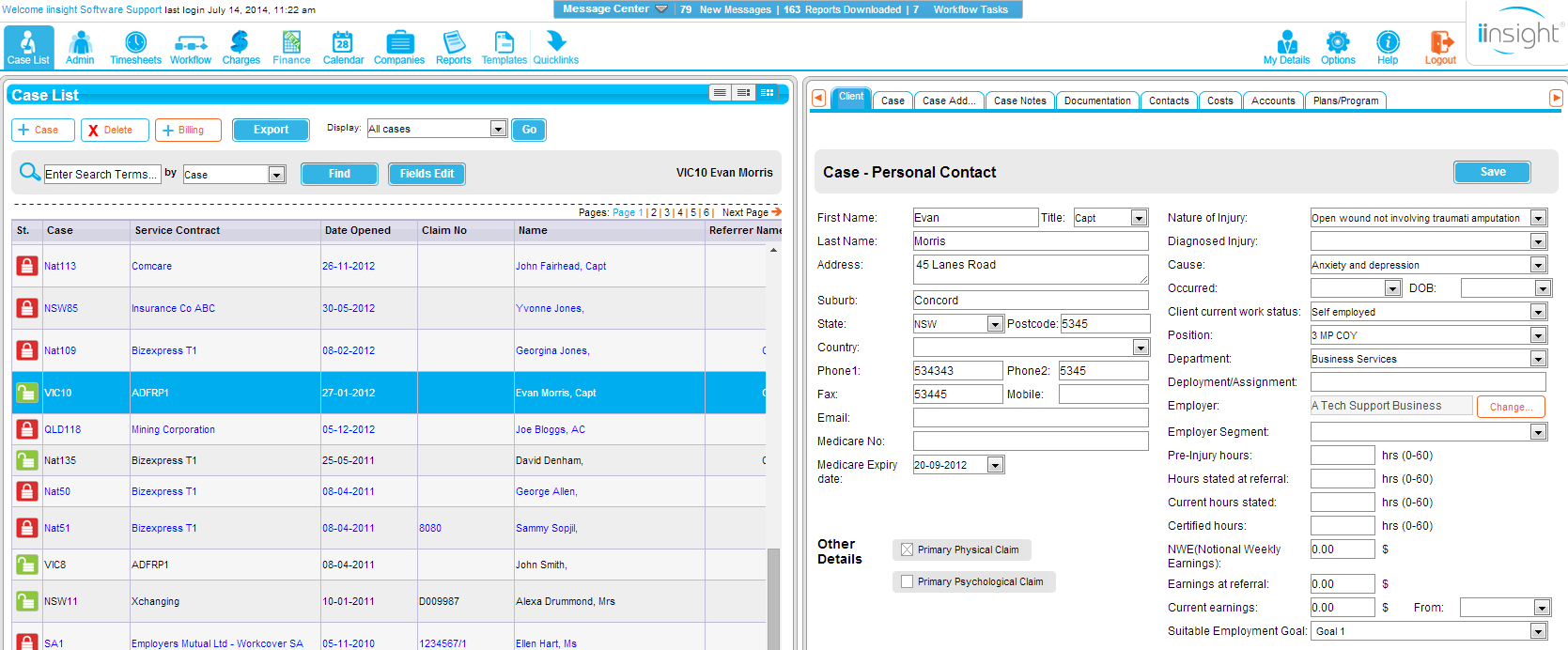Screen dimensions: 1568x650
Task: Open the Timesheets clock icon
Action: coord(135,43)
